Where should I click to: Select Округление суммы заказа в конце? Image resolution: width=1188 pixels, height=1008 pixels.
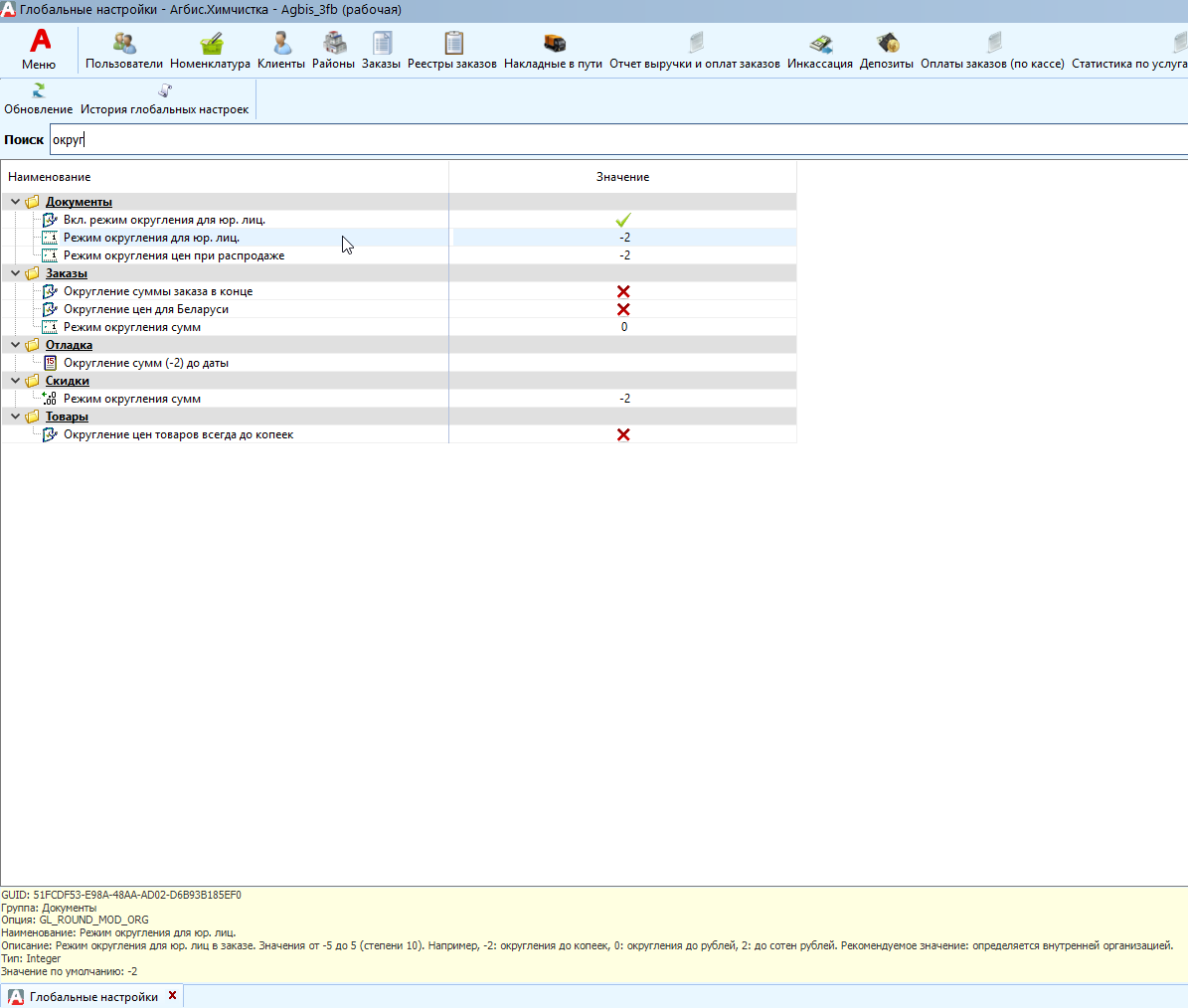[158, 291]
